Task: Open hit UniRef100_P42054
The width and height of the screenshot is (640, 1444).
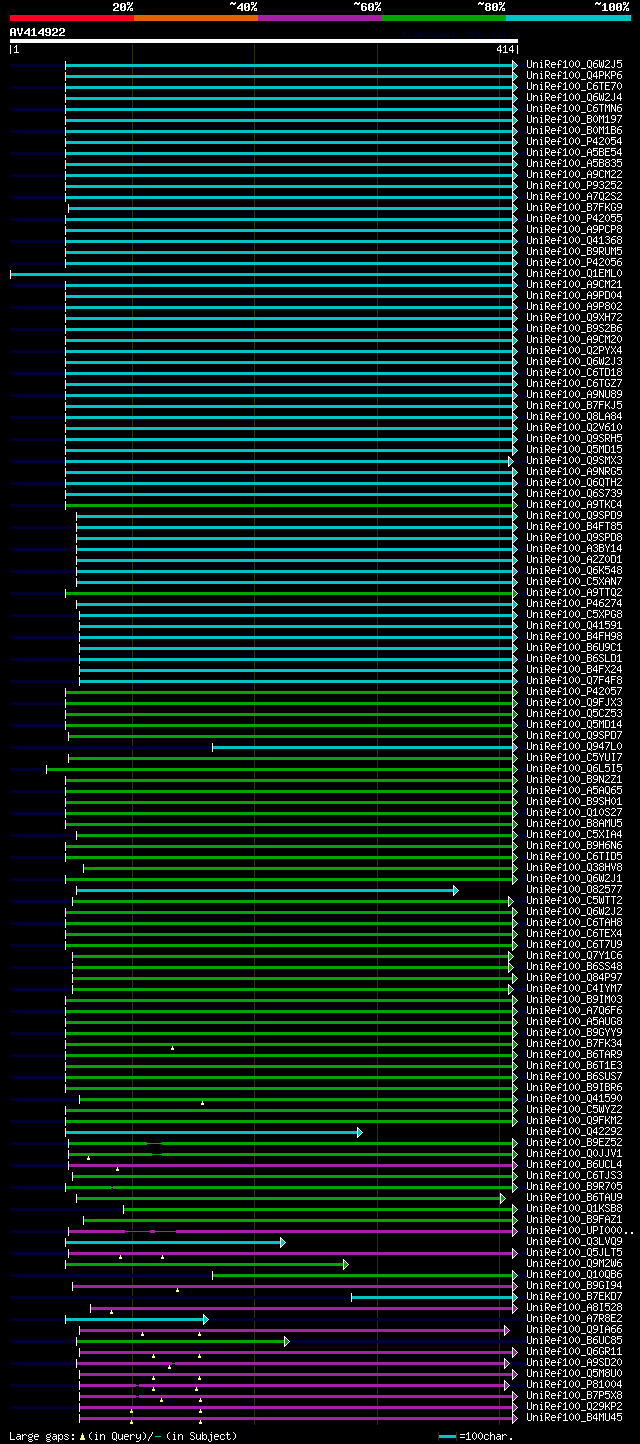Action: pyautogui.click(x=574, y=141)
